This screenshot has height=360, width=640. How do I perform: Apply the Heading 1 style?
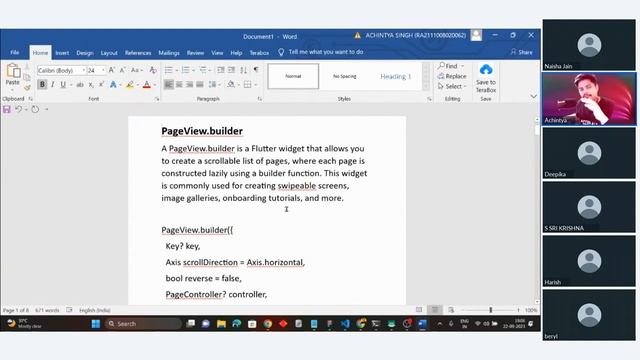pos(396,76)
